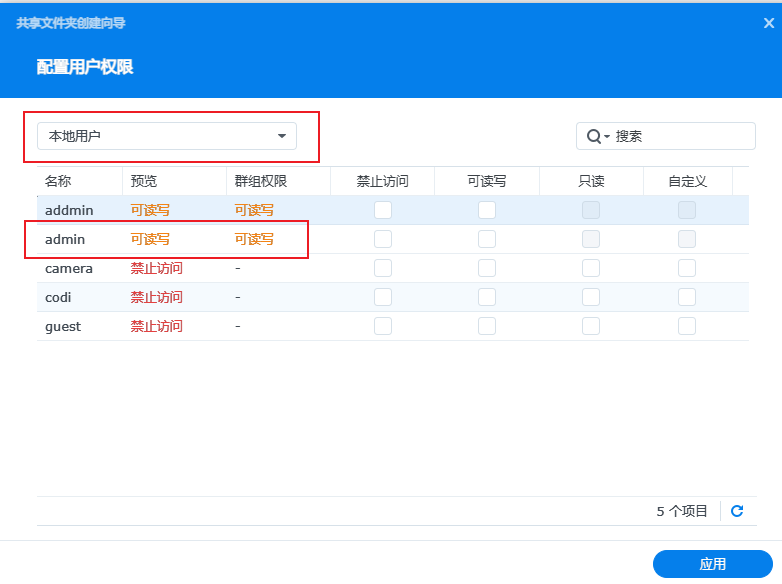Select the admin user row

(65, 239)
